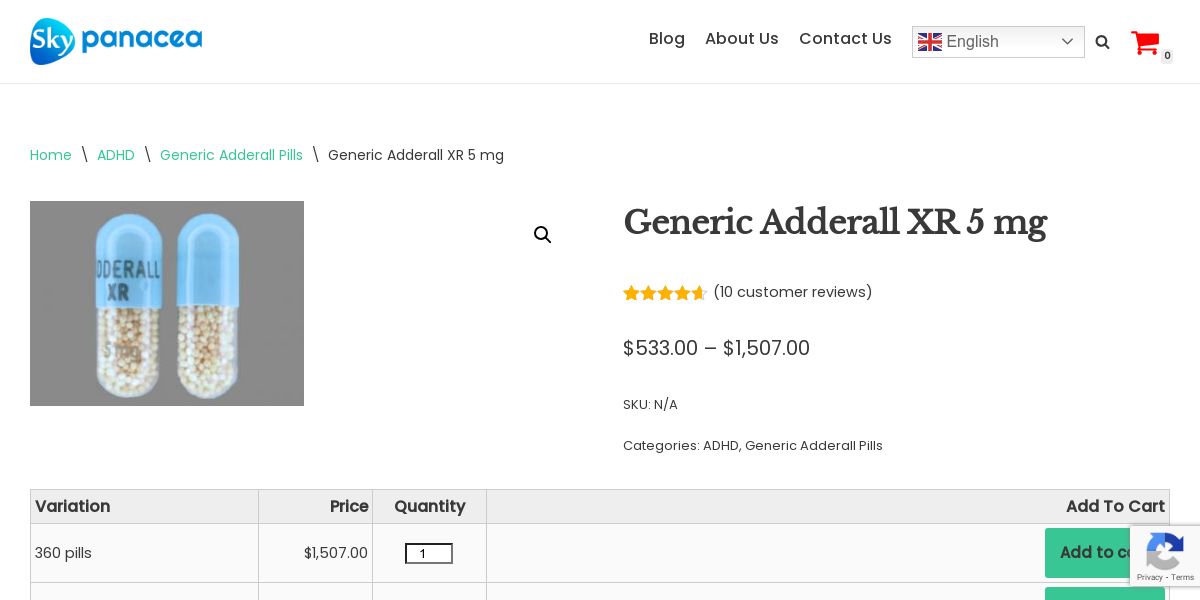Open the 10 customer reviews link

(x=793, y=292)
